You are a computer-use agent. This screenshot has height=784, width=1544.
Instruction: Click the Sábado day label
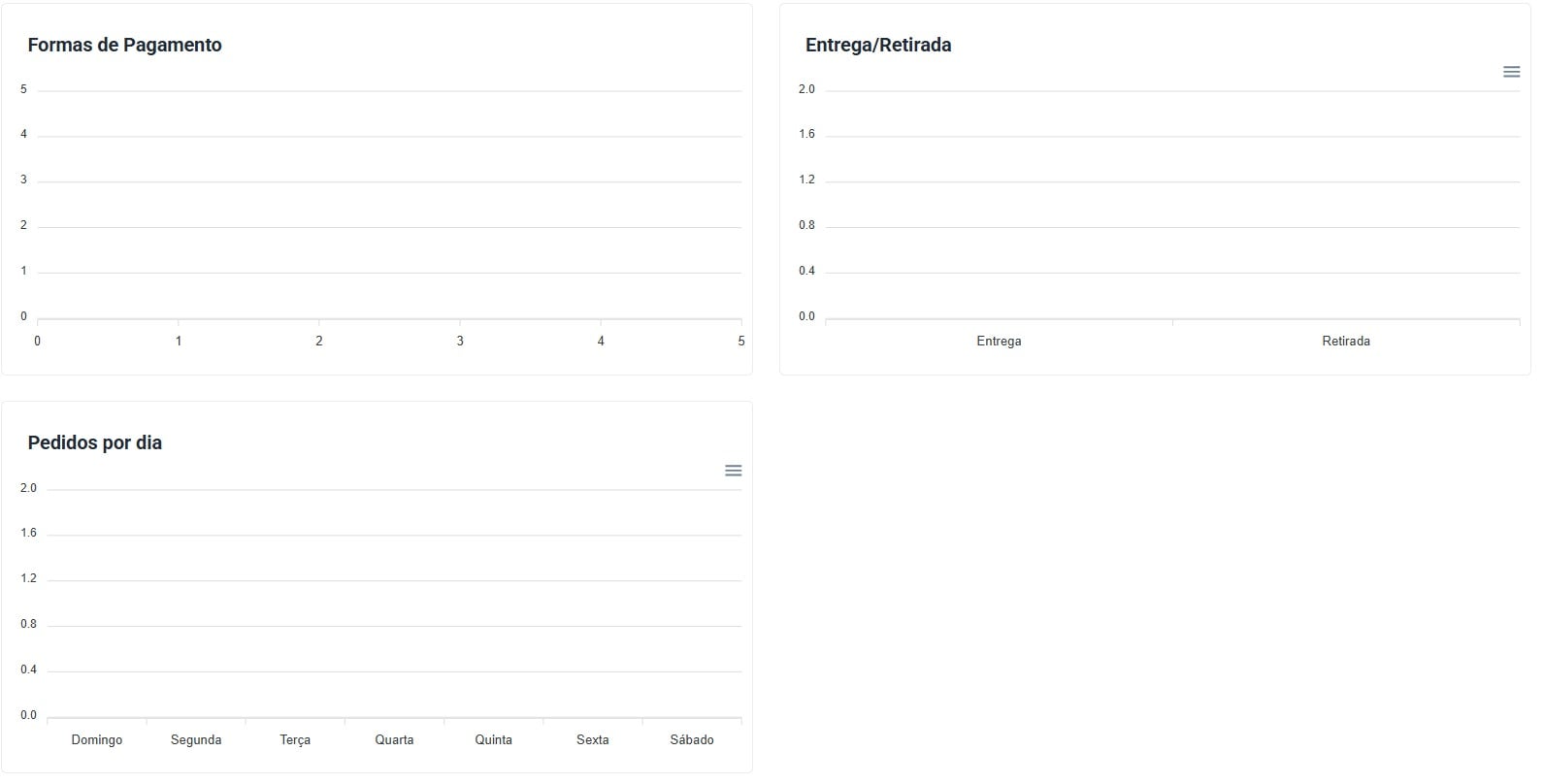[691, 739]
